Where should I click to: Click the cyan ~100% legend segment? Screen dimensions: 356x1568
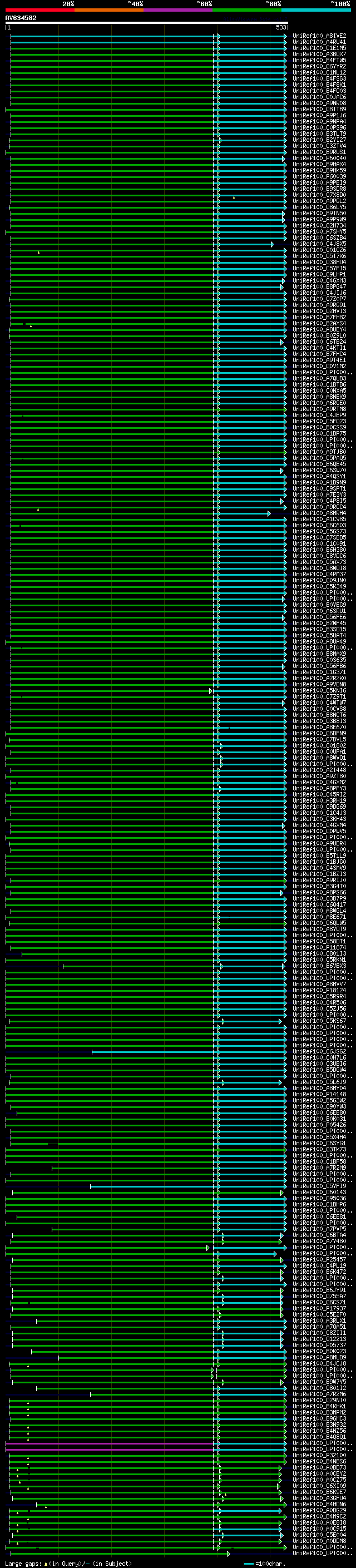[317, 10]
